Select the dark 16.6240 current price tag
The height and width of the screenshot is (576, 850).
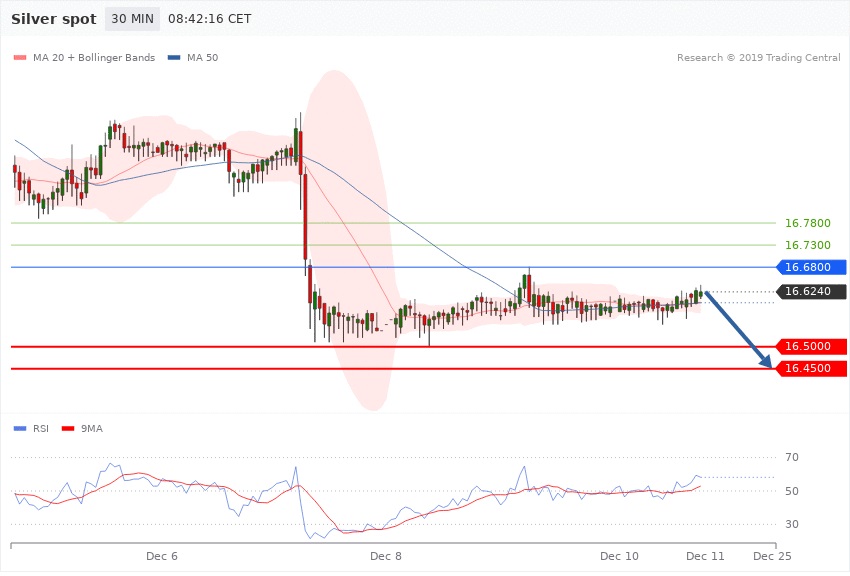(810, 292)
